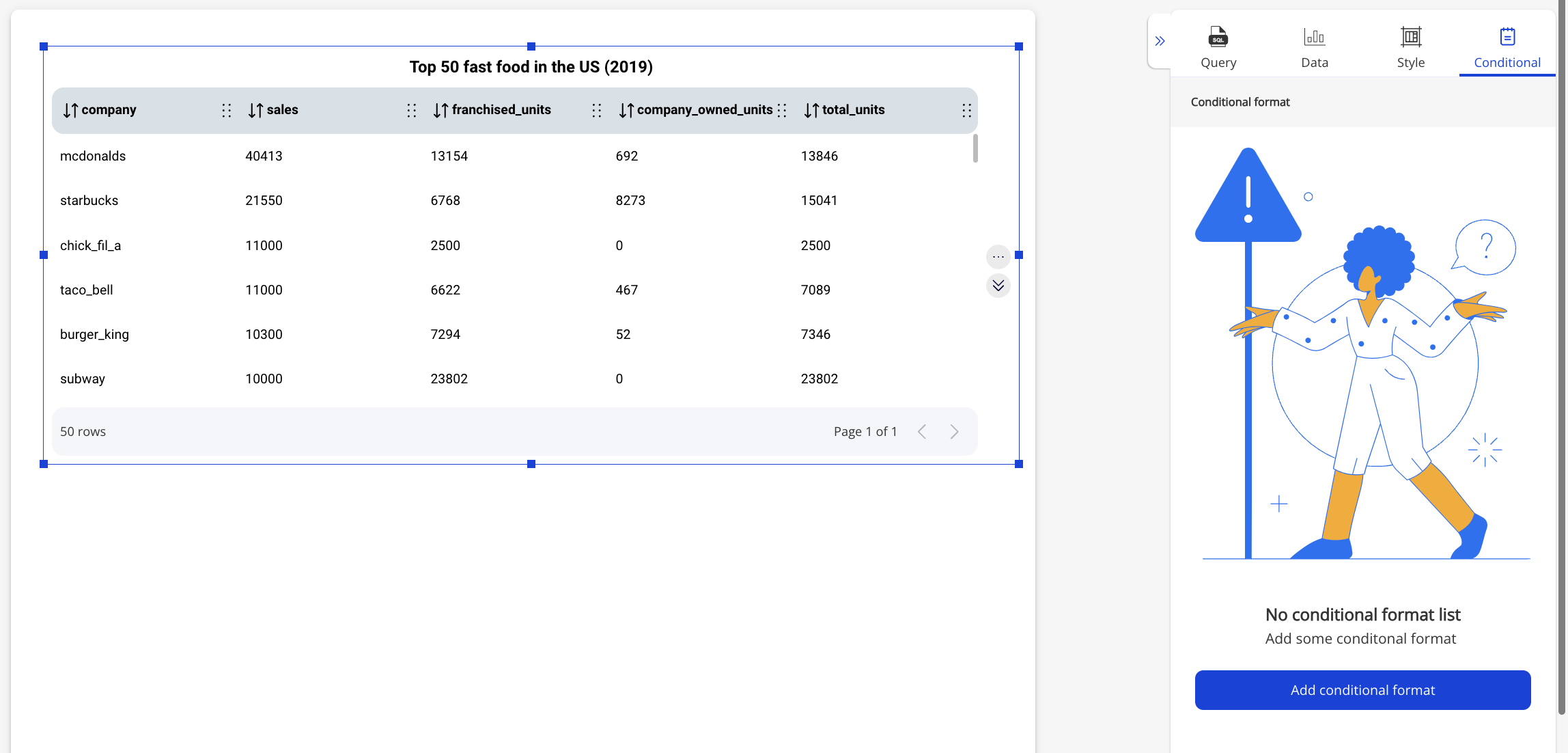Click the mcdonalds company cell
Screen dimensions: 1568x753
point(93,156)
